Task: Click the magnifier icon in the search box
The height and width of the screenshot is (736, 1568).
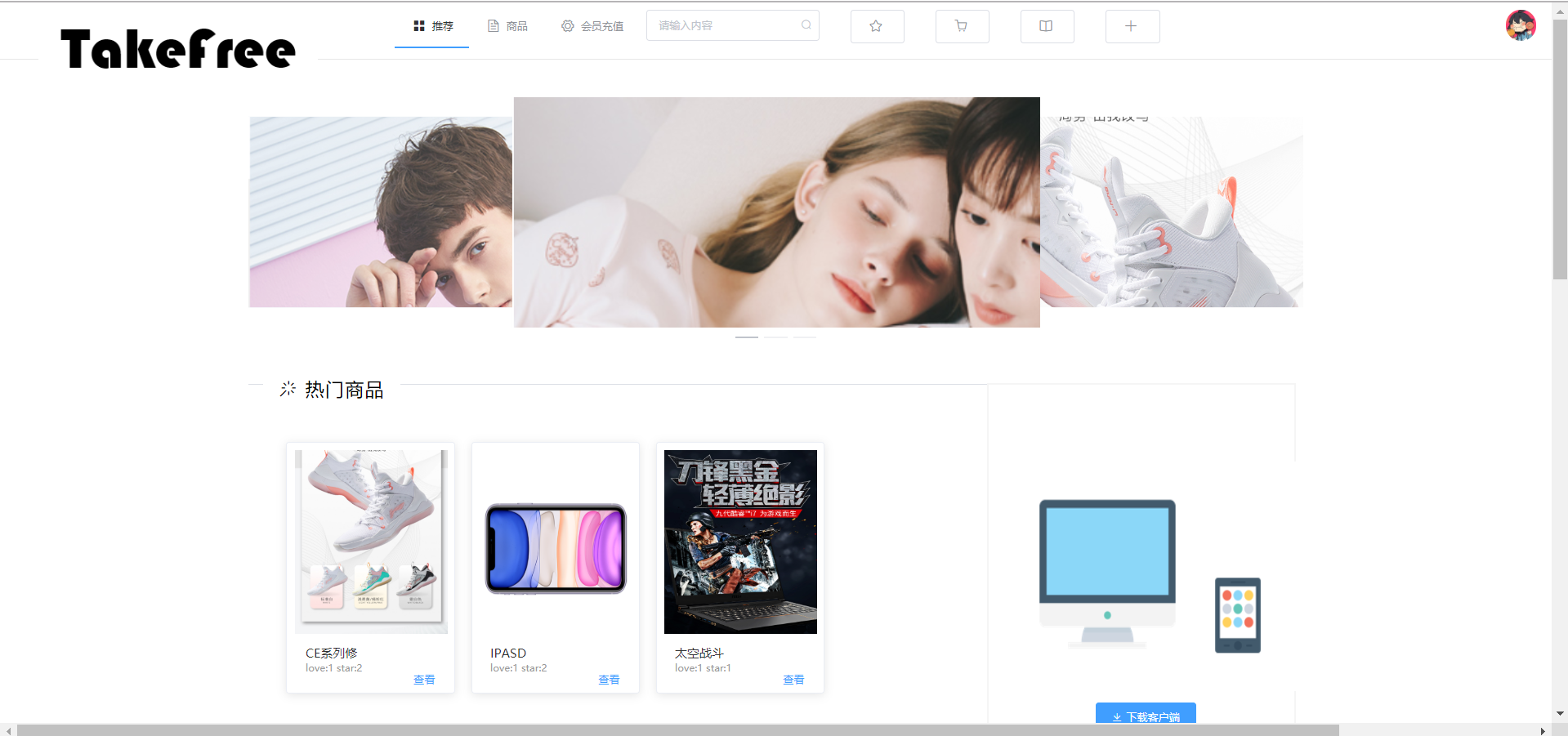Action: (x=805, y=25)
